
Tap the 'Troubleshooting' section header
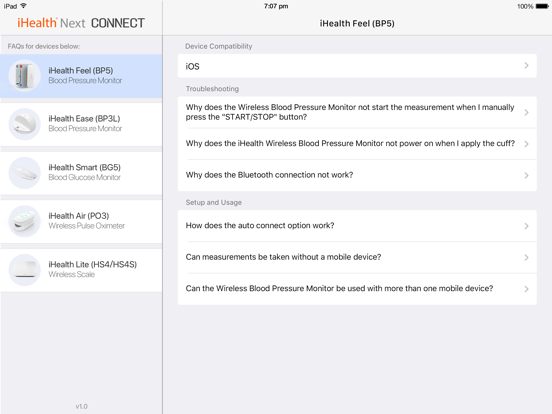(x=212, y=89)
